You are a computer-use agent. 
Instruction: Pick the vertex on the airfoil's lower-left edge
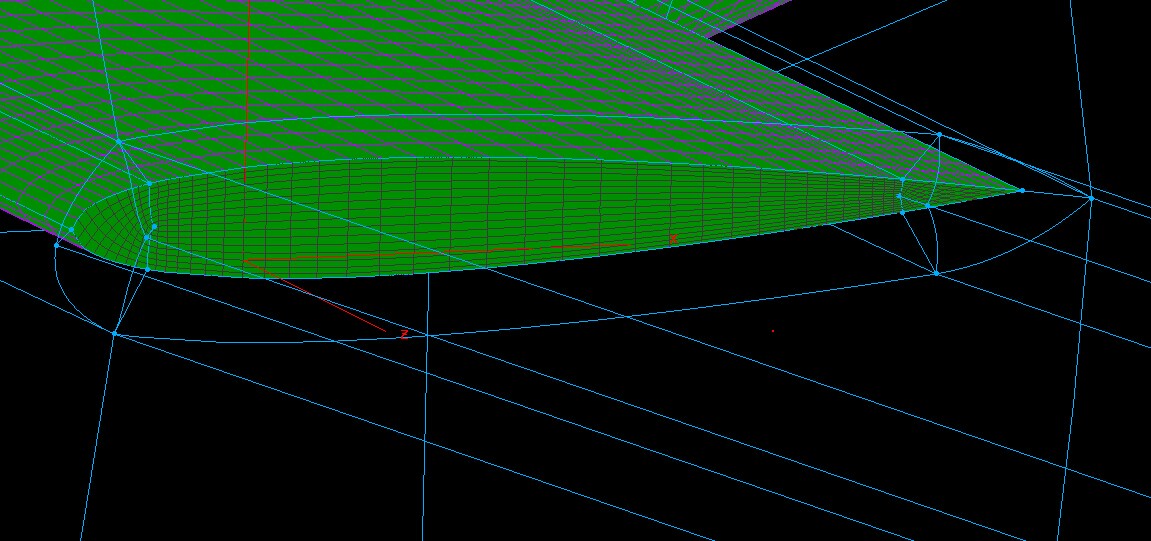[x=147, y=269]
